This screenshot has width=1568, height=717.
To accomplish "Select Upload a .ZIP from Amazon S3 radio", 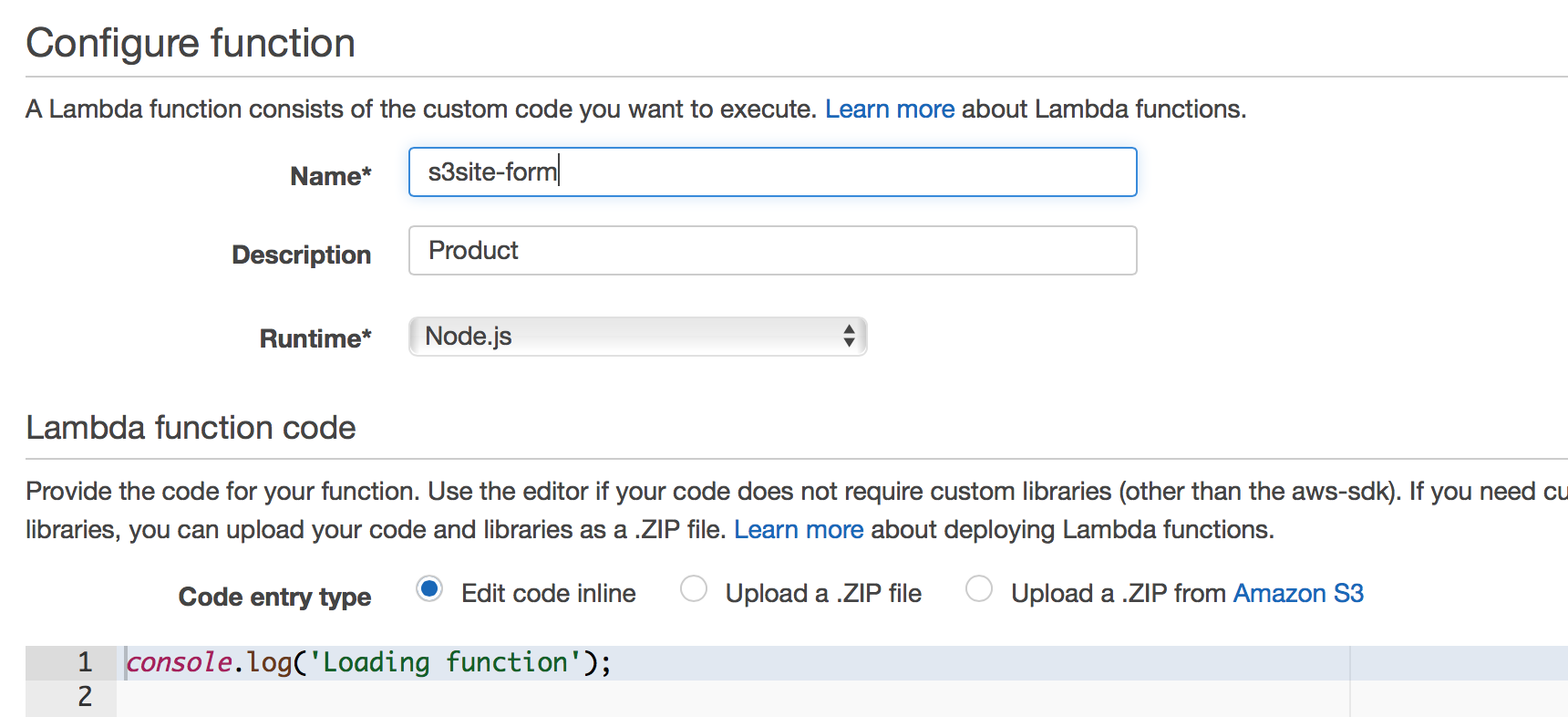I will (979, 589).
